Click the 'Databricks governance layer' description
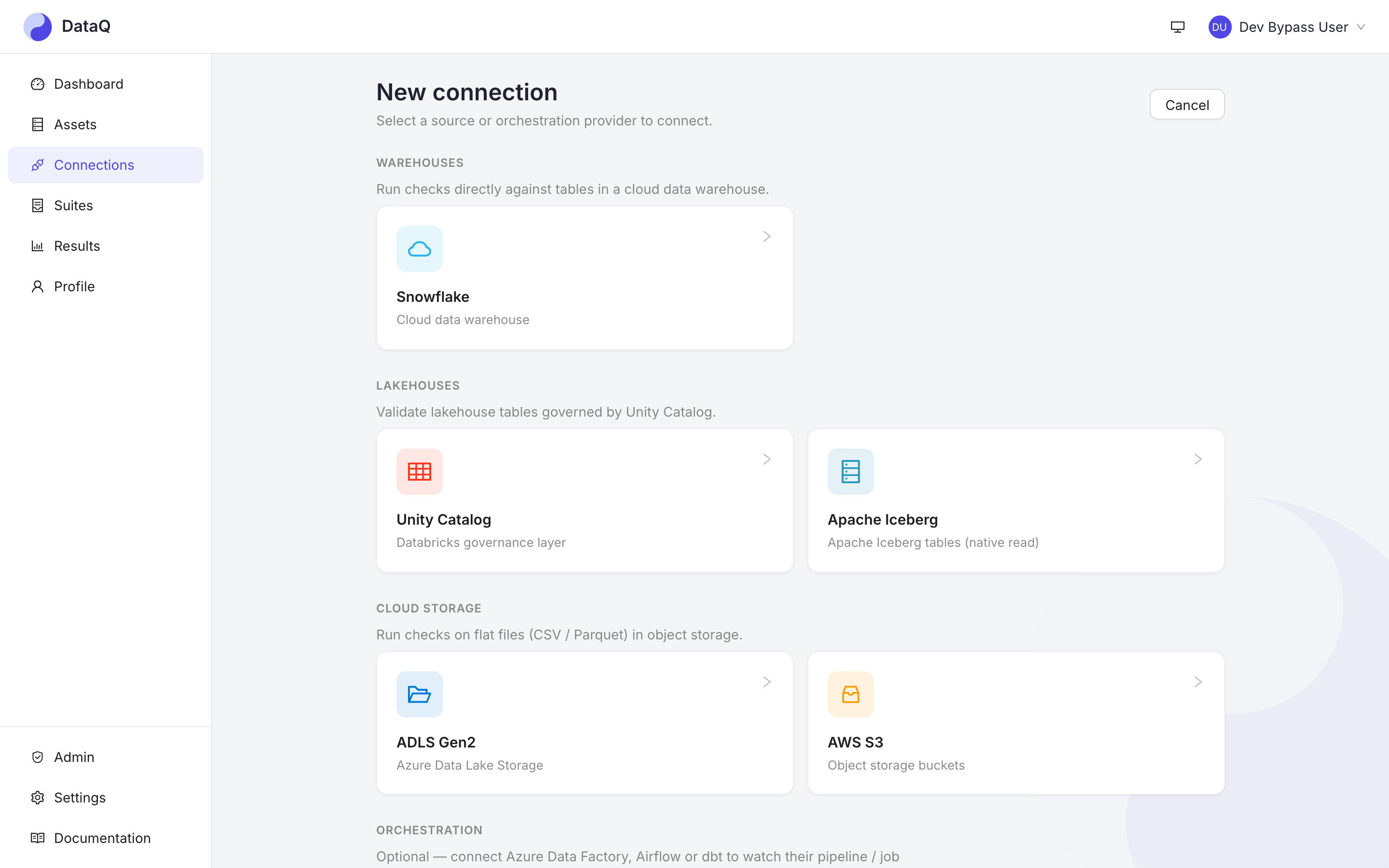The width and height of the screenshot is (1389, 868). (481, 542)
